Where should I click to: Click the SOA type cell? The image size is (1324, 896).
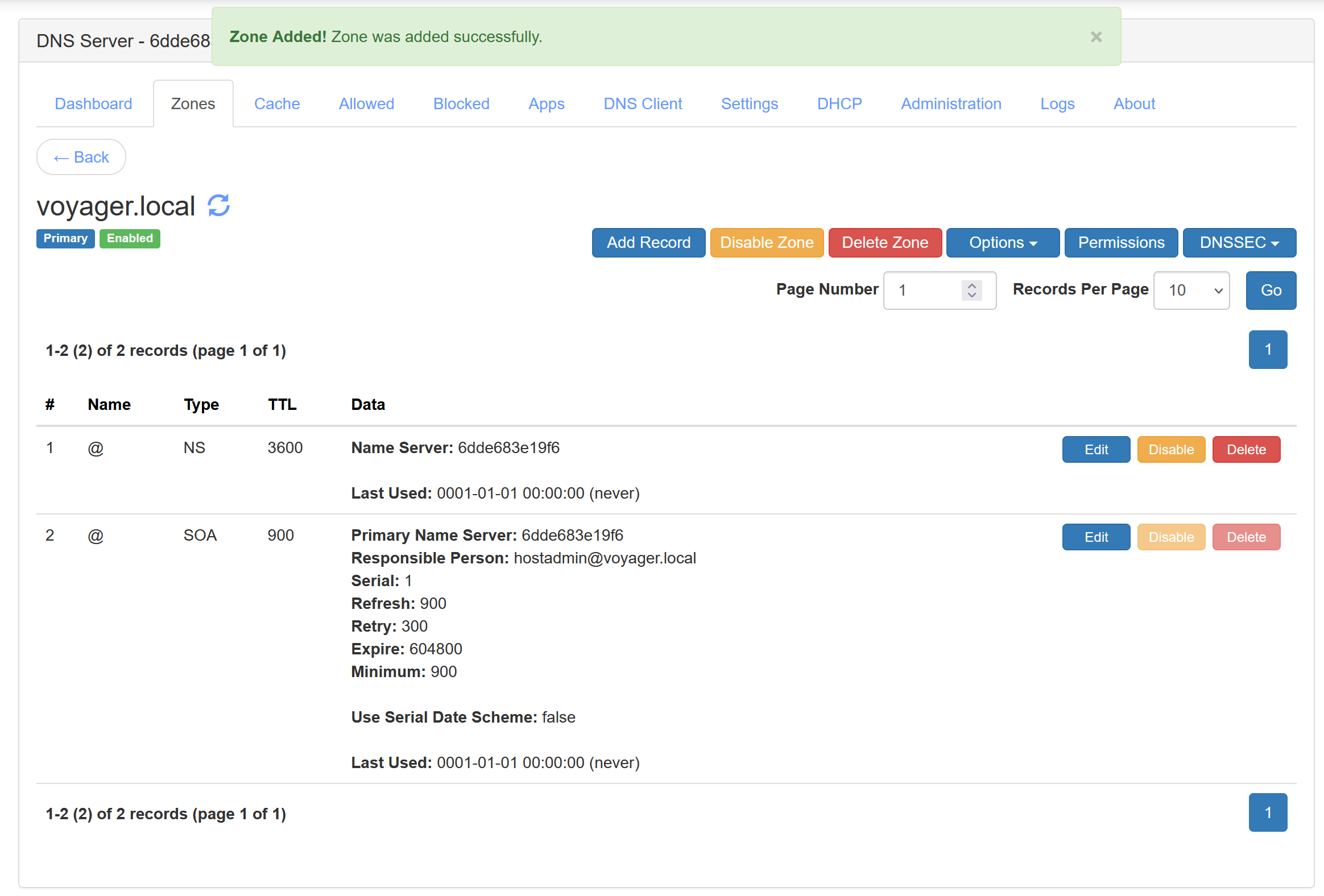coord(200,536)
